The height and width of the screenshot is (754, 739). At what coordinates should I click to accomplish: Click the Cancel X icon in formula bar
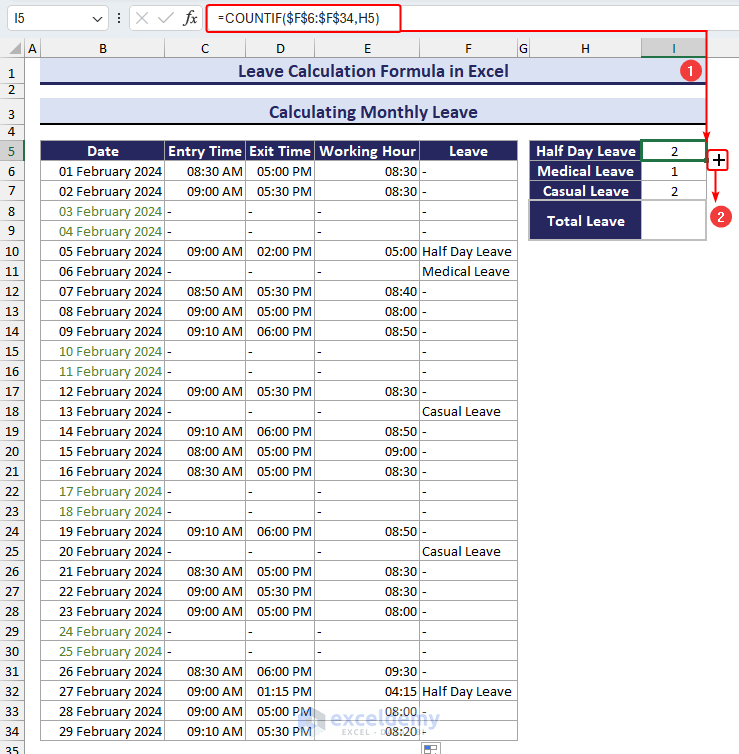[142, 18]
